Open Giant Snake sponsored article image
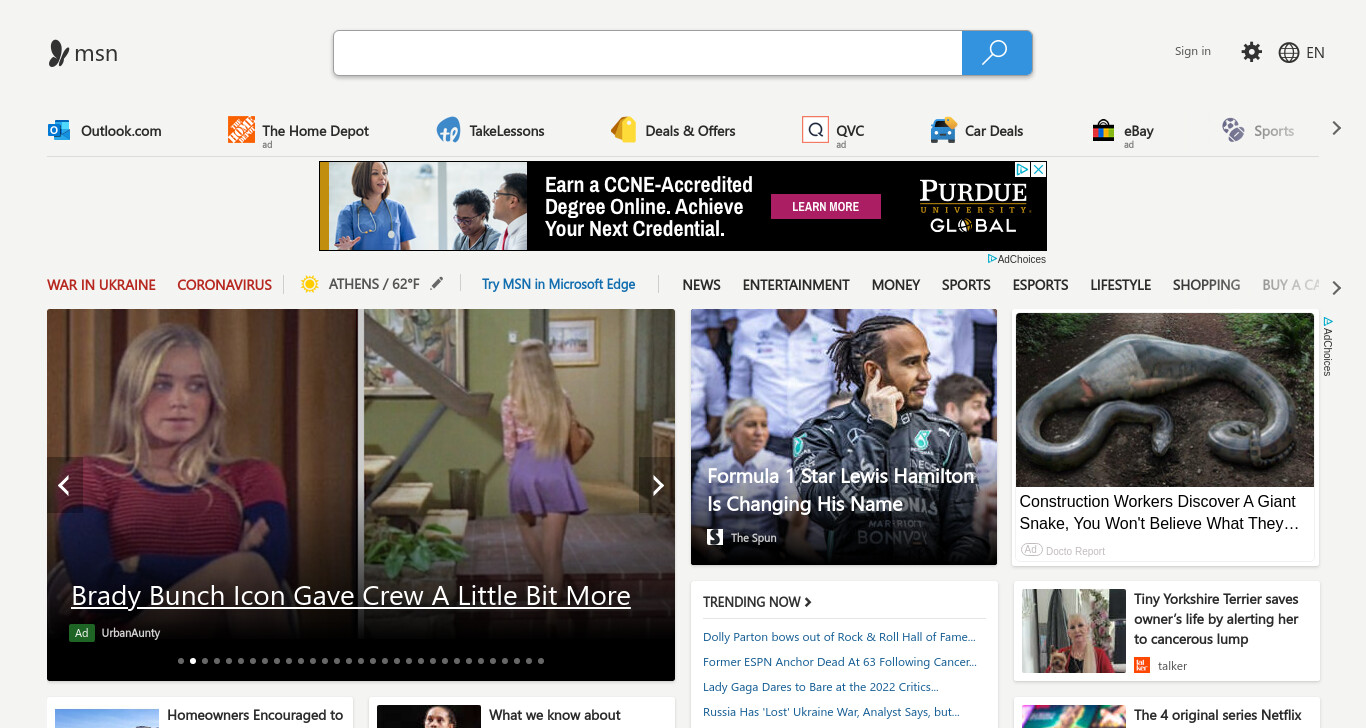Viewport: 1366px width, 728px height. click(1165, 400)
